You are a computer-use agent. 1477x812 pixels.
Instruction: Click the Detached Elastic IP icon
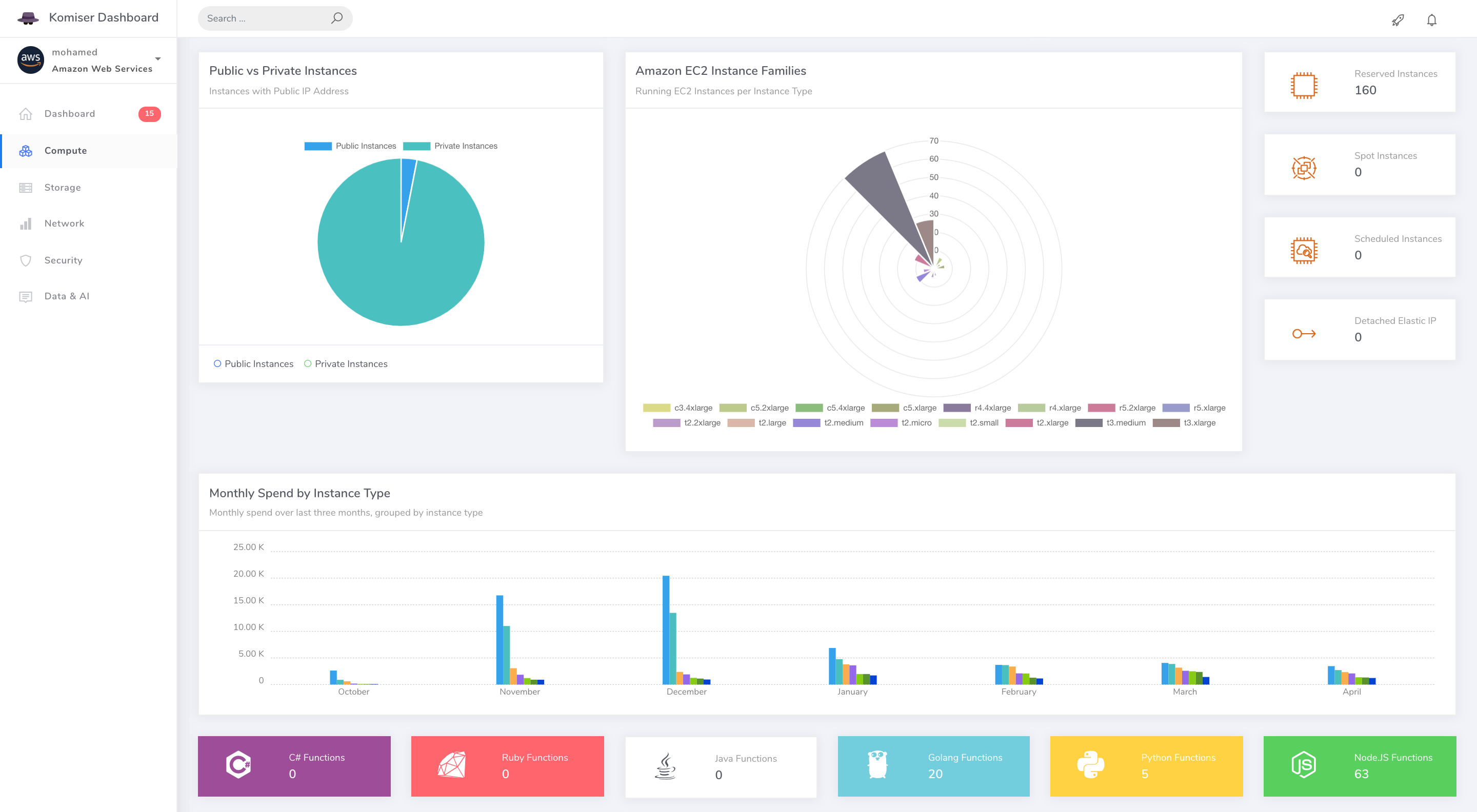coord(1303,334)
